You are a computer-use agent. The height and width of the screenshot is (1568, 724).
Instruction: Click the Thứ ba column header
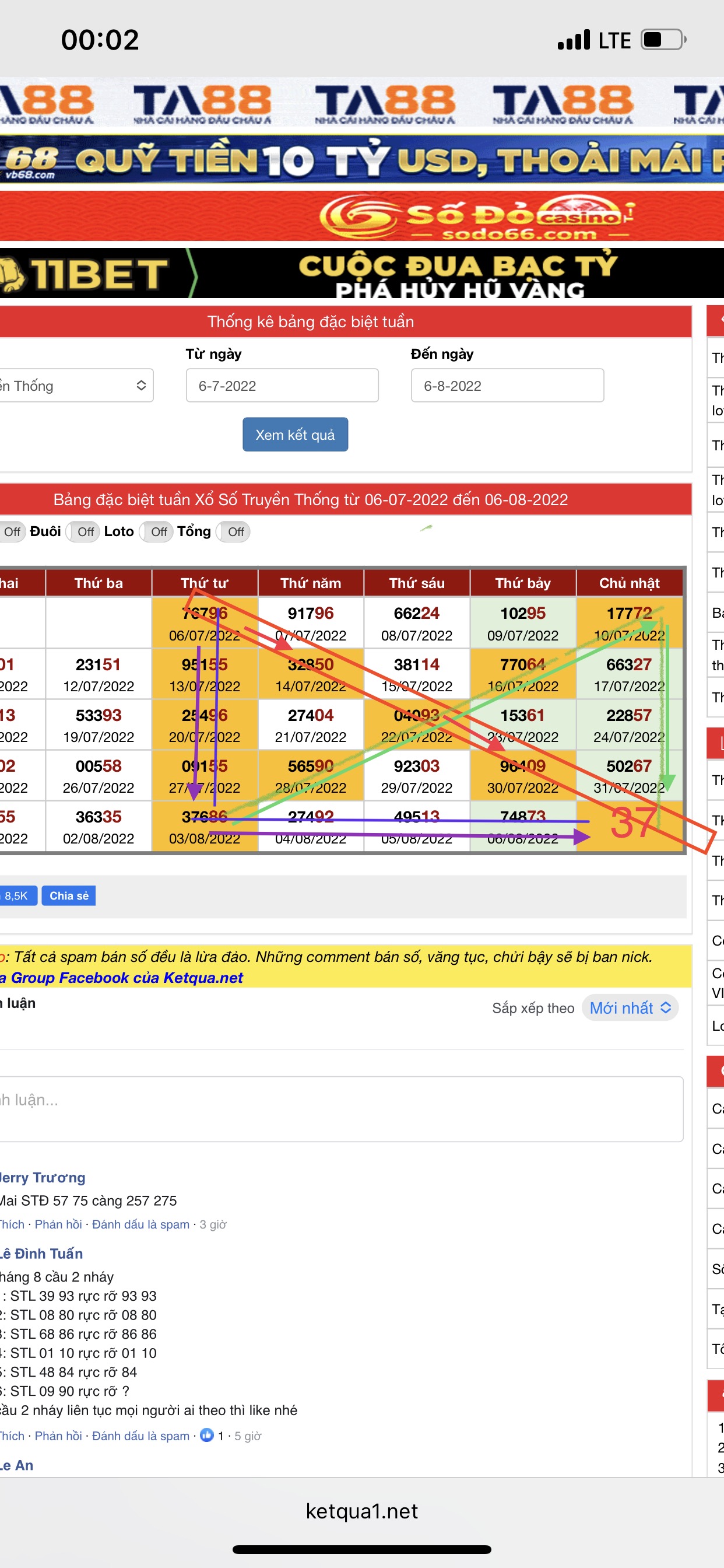tap(99, 583)
